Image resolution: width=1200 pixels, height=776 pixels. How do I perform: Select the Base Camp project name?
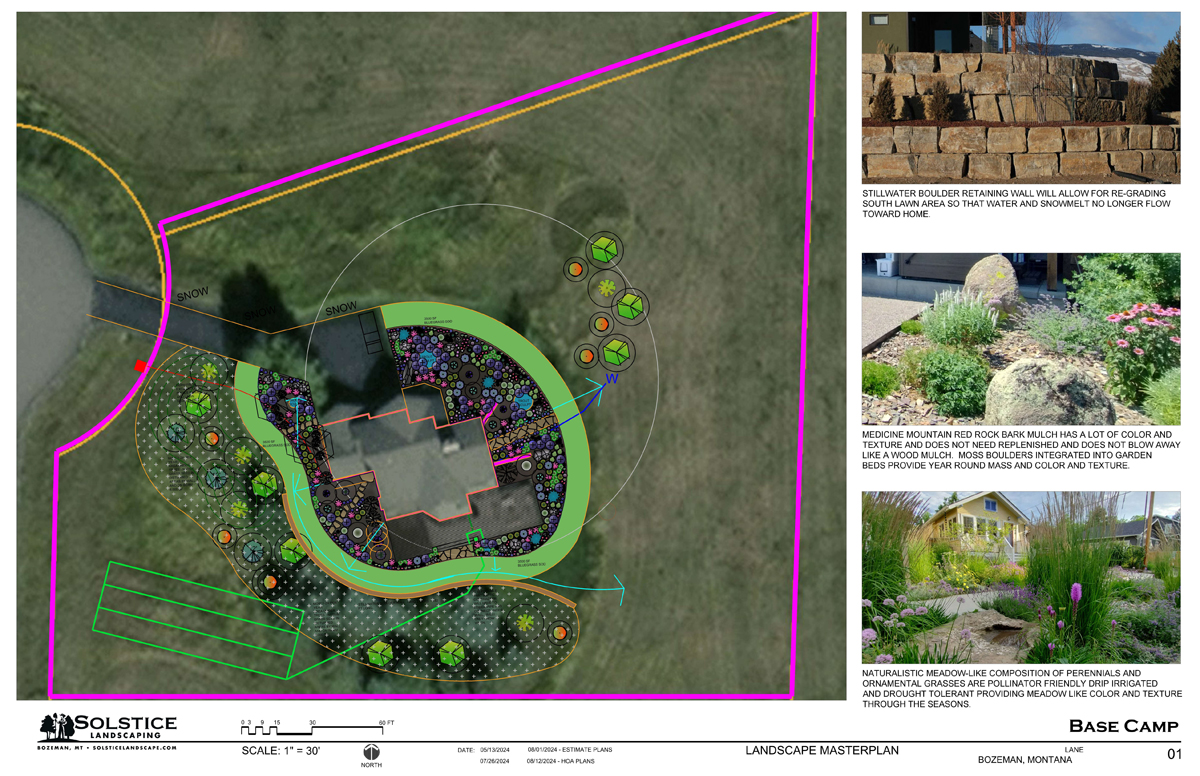click(x=1124, y=726)
